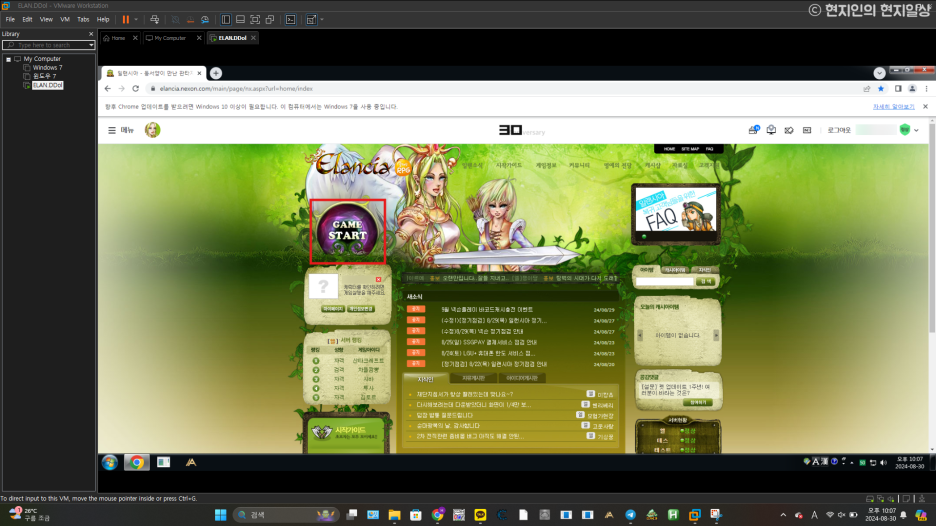Toggle the console view icon
Image resolution: width=936 pixels, height=526 pixels.
(x=291, y=20)
